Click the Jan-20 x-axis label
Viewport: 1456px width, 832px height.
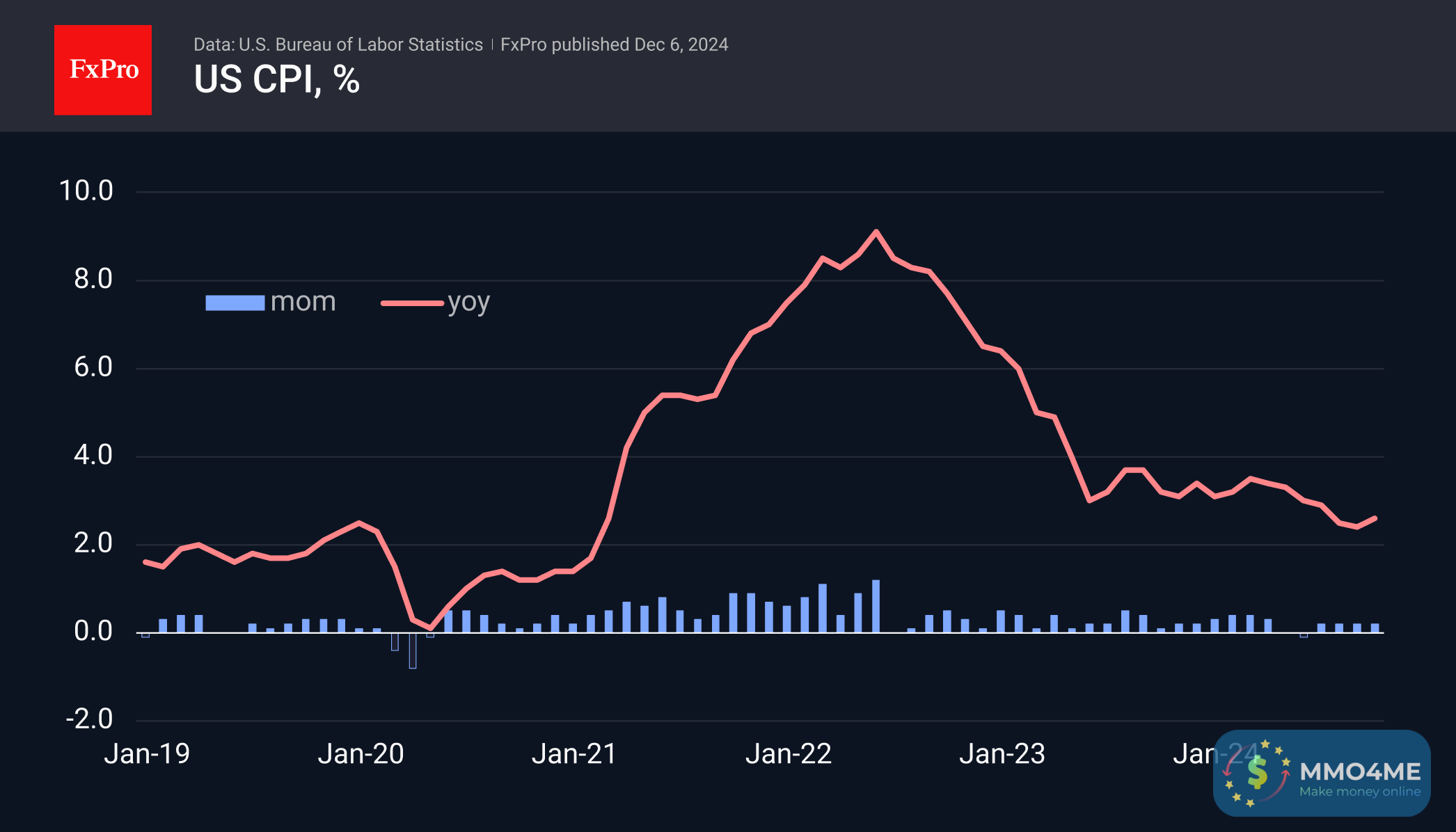[361, 754]
